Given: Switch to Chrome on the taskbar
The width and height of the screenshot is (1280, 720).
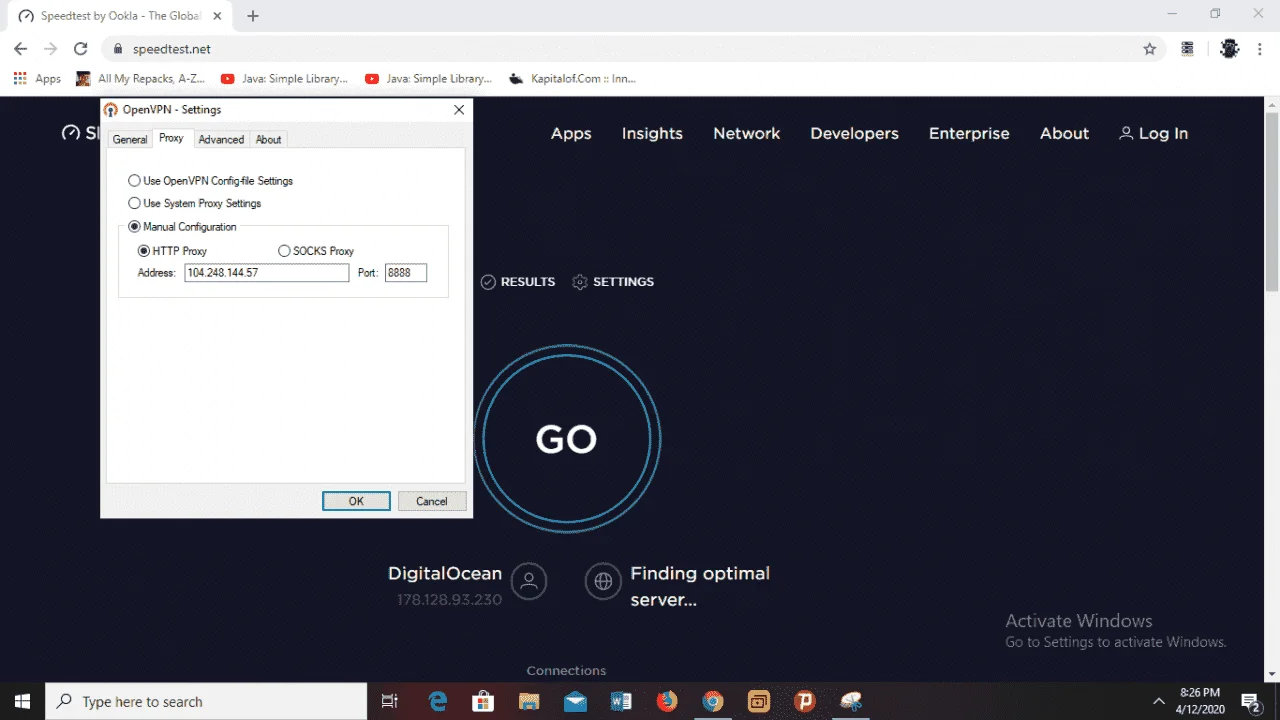Looking at the screenshot, I should [x=712, y=701].
